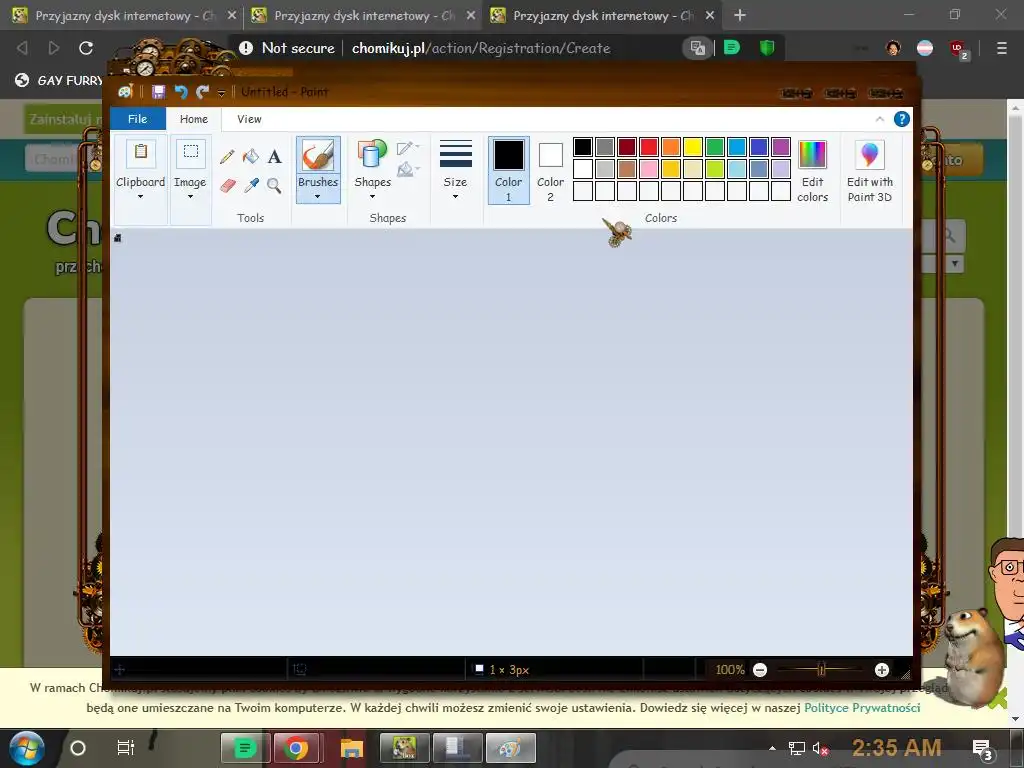1024x768 pixels.
Task: Click the taskbar clock 2:35 AM
Action: pos(897,748)
